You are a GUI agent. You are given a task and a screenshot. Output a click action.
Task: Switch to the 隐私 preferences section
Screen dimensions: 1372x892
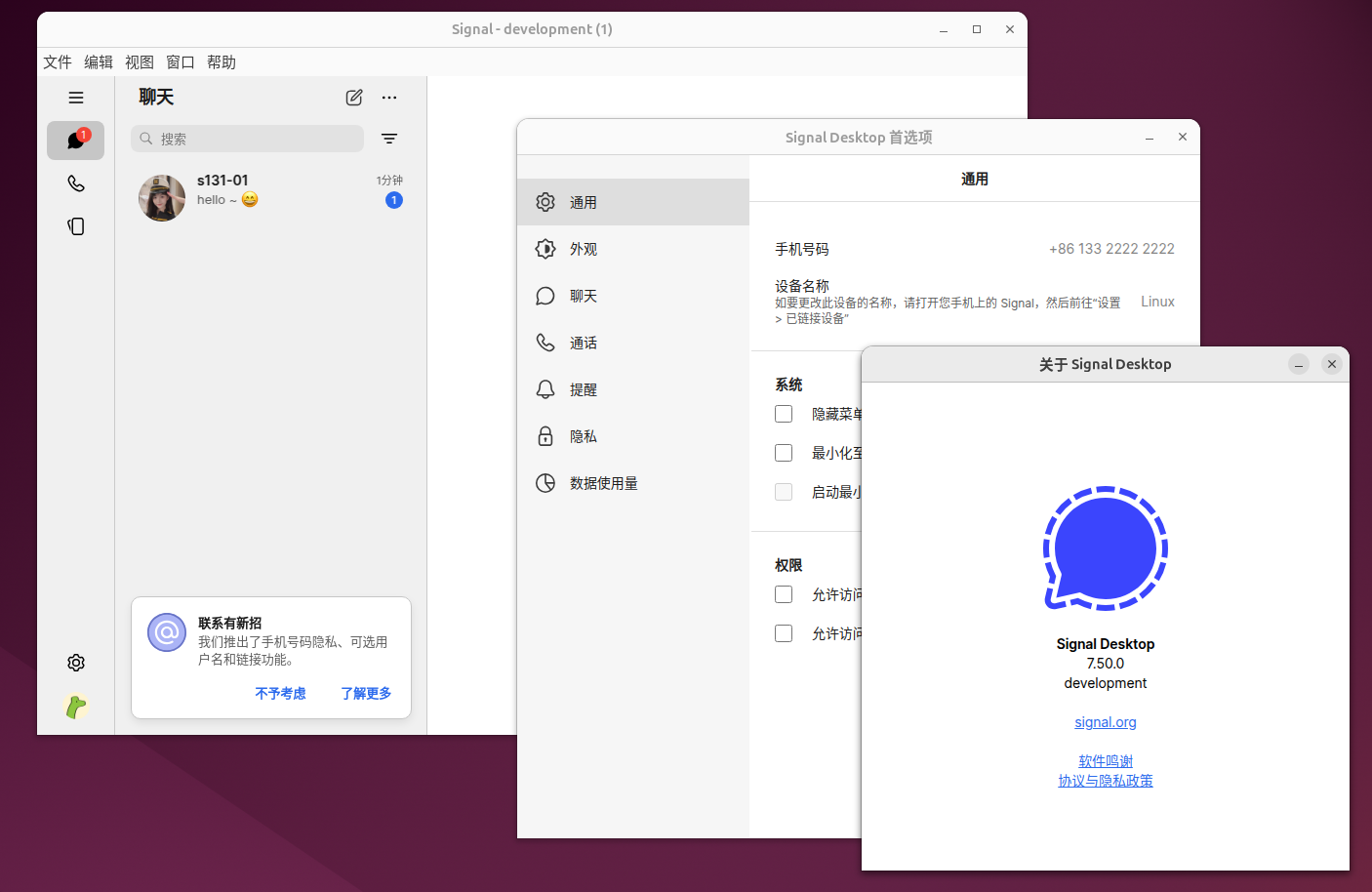pos(584,435)
